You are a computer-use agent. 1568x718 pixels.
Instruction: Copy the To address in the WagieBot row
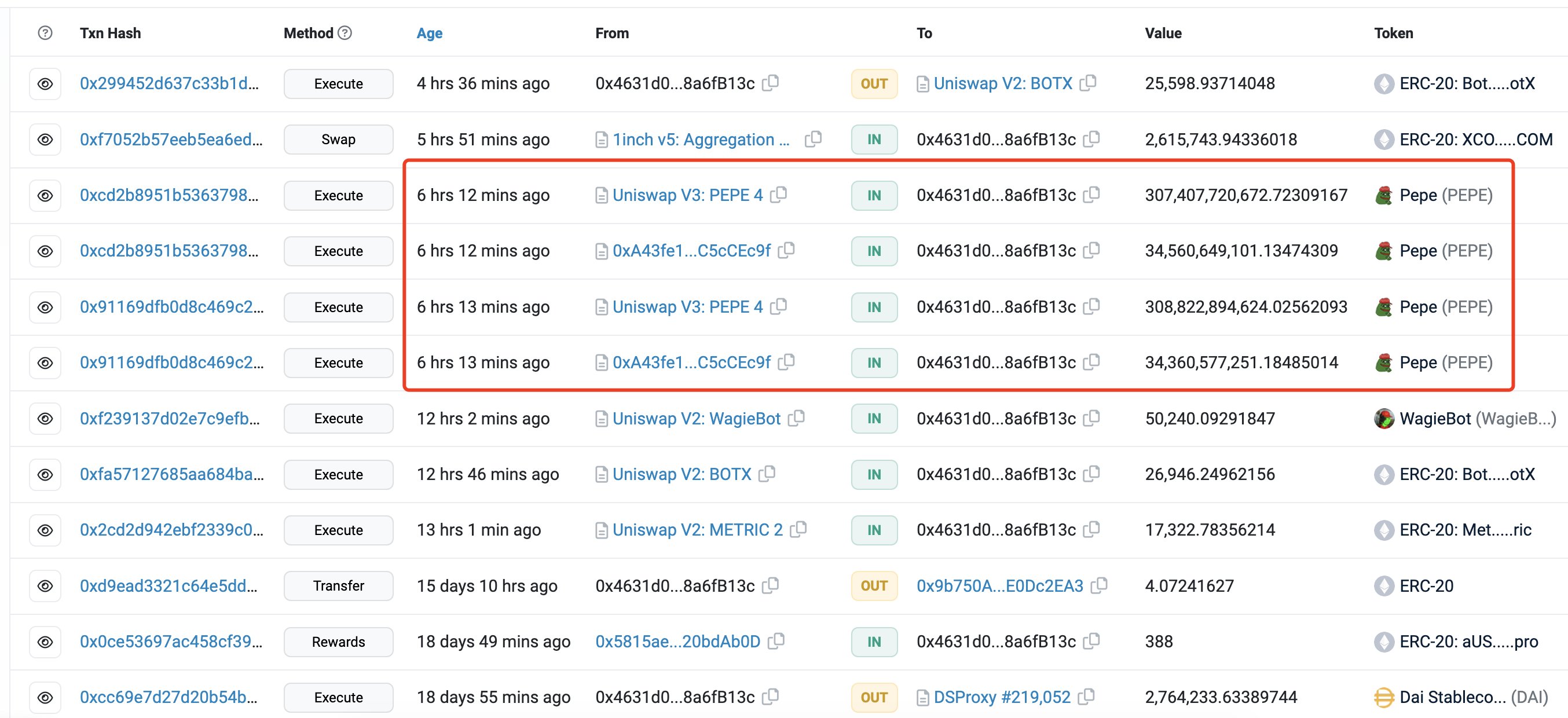[1092, 418]
